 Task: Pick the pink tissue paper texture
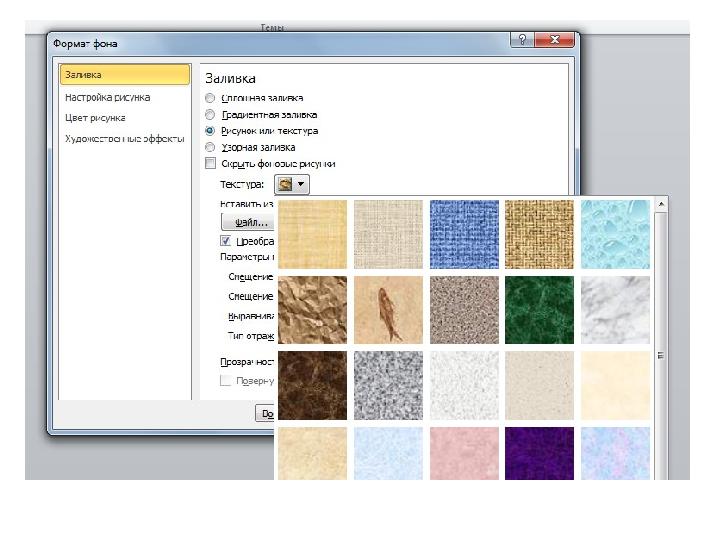click(464, 454)
